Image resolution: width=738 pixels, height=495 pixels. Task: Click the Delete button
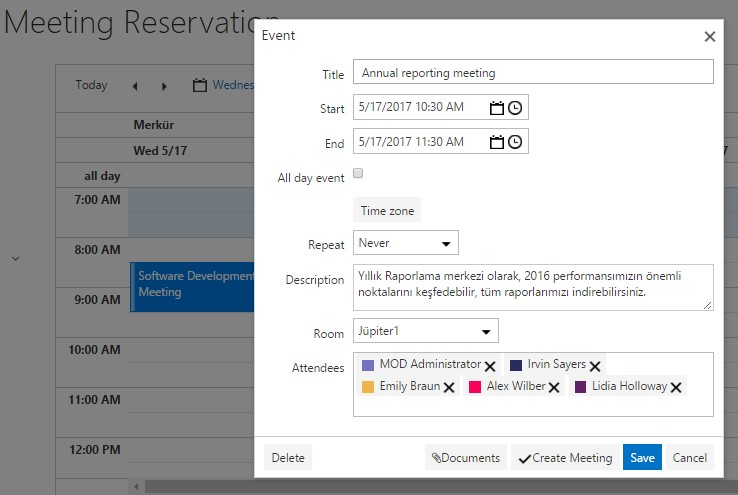pos(288,457)
